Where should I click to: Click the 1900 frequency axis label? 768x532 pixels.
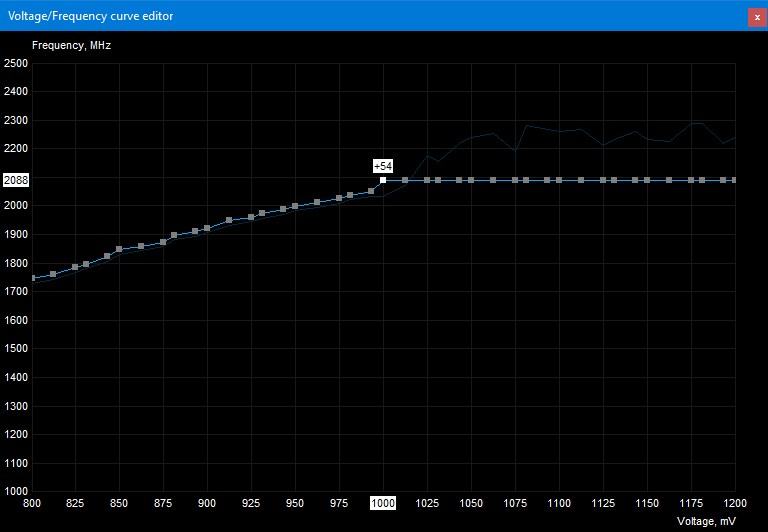click(x=16, y=235)
